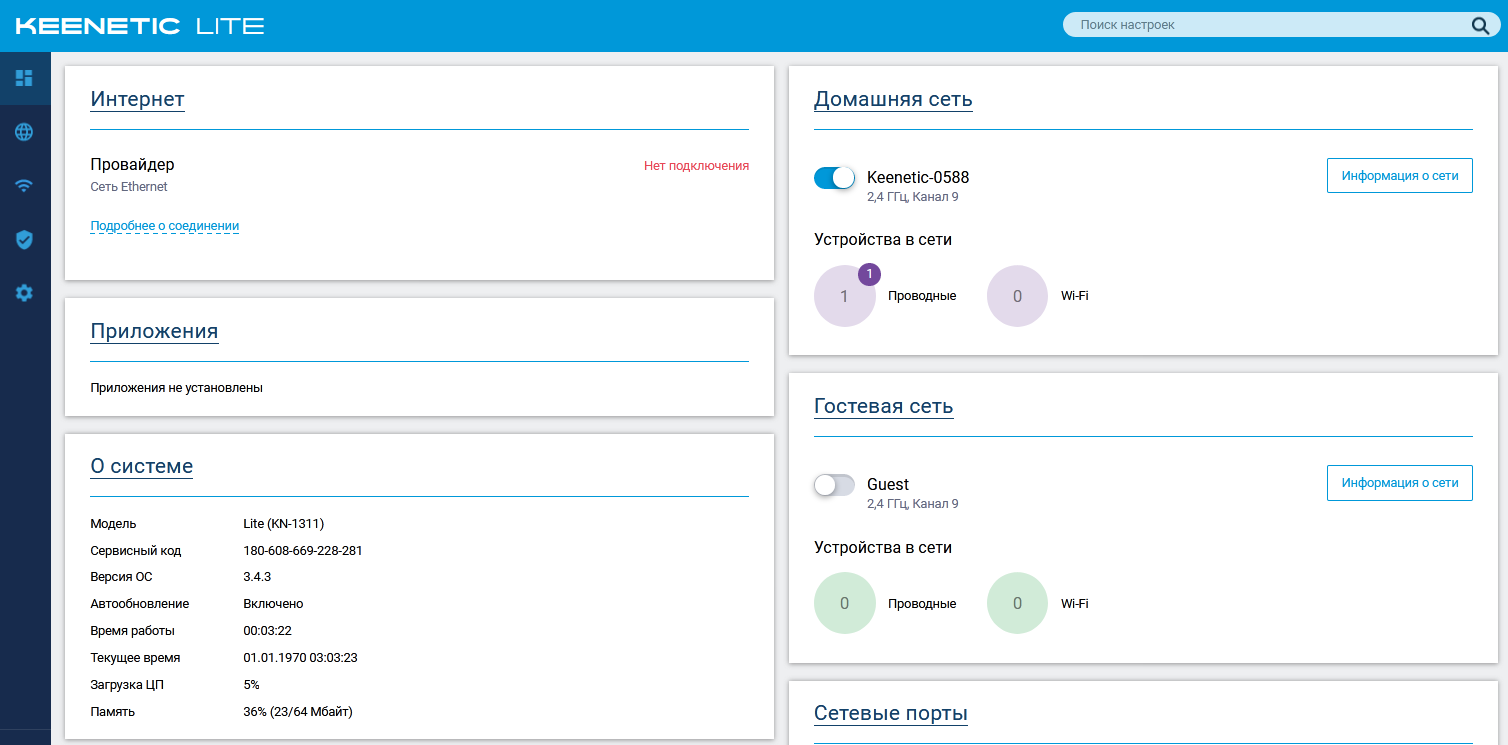Click the Память label

[112, 712]
